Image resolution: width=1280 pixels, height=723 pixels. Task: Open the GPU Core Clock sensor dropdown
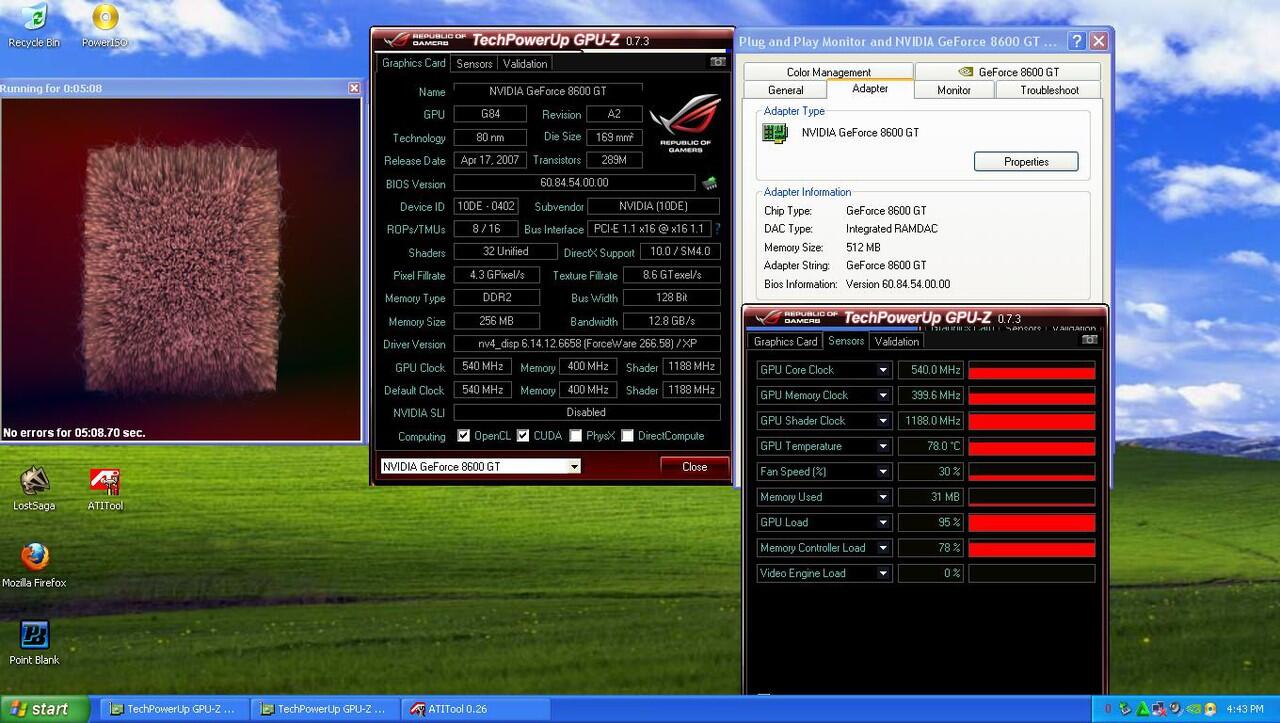[x=883, y=370]
